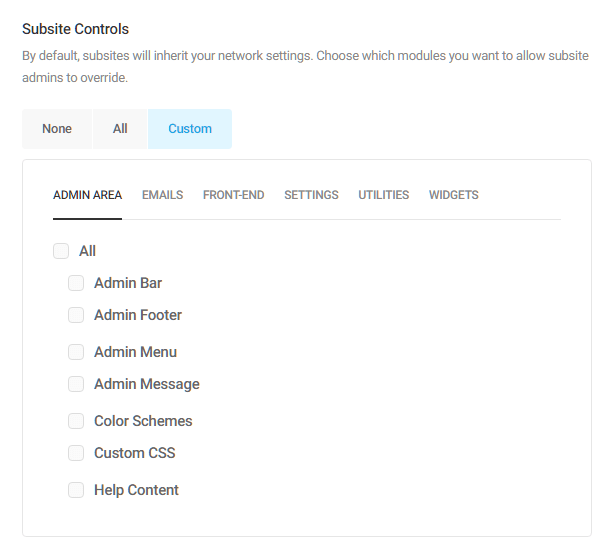Click the Color Schemes label text
The image size is (610, 559).
[143, 421]
